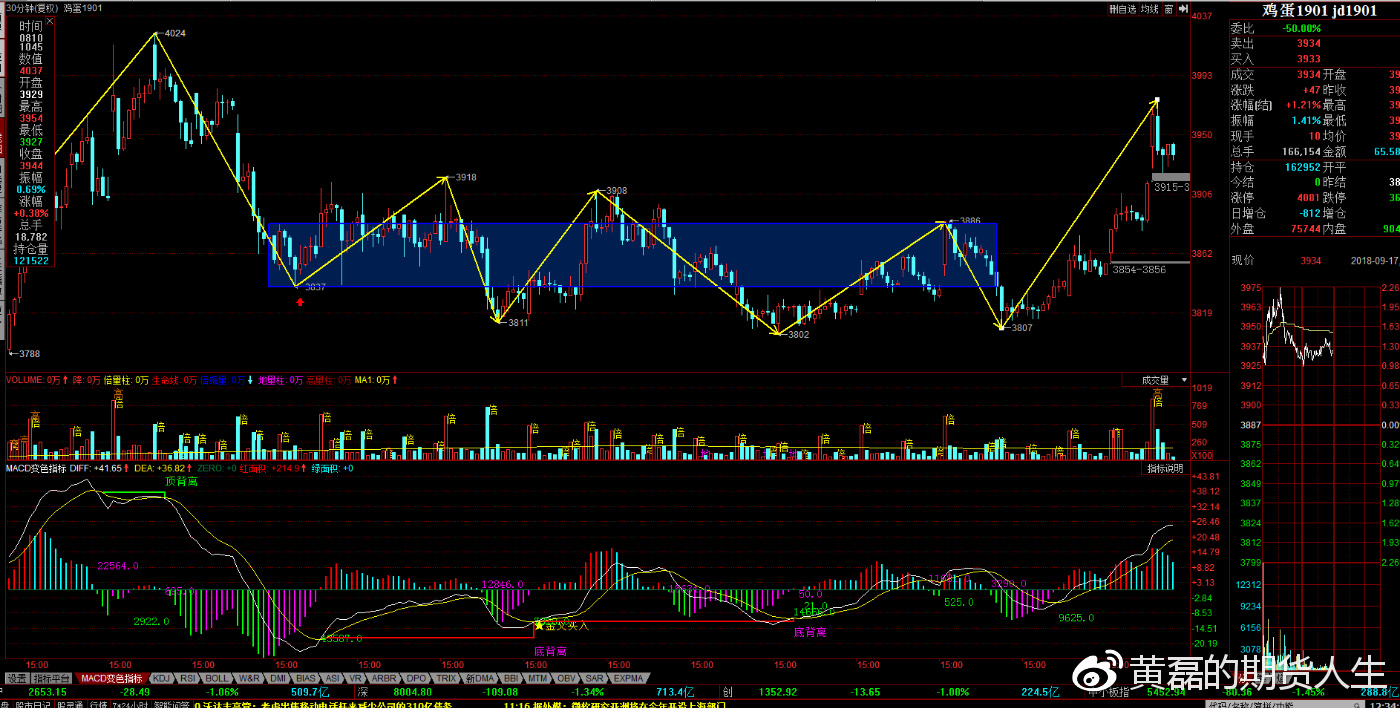The image size is (1400, 708).
Task: Click the 总手 value 166,154
Action: pyautogui.click(x=1300, y=151)
